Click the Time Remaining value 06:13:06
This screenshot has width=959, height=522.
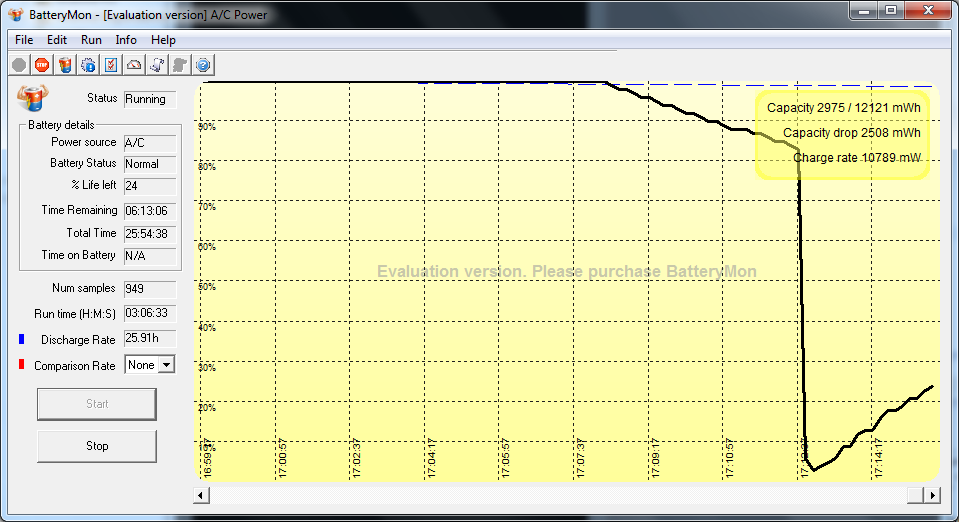tap(150, 211)
